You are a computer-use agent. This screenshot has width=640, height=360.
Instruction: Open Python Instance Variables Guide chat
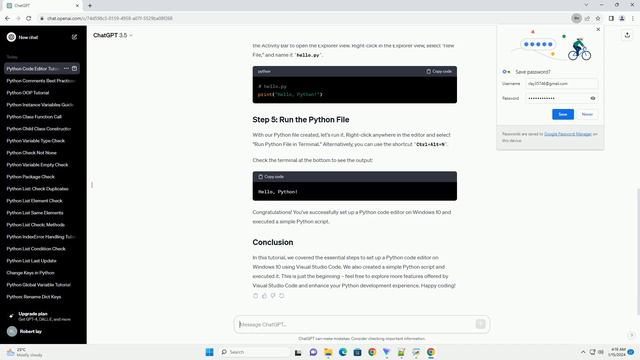41,105
